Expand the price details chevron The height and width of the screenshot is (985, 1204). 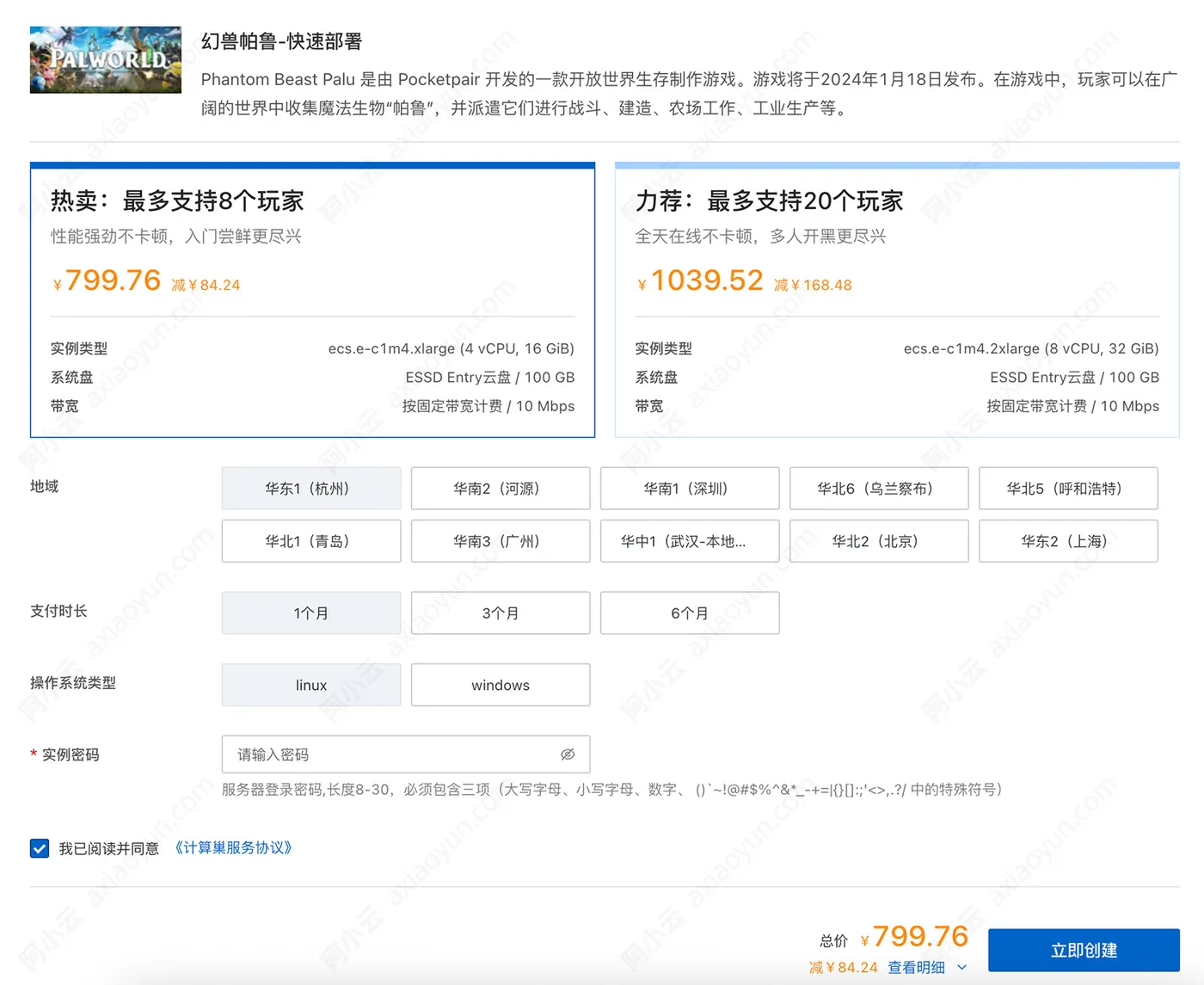(961, 968)
